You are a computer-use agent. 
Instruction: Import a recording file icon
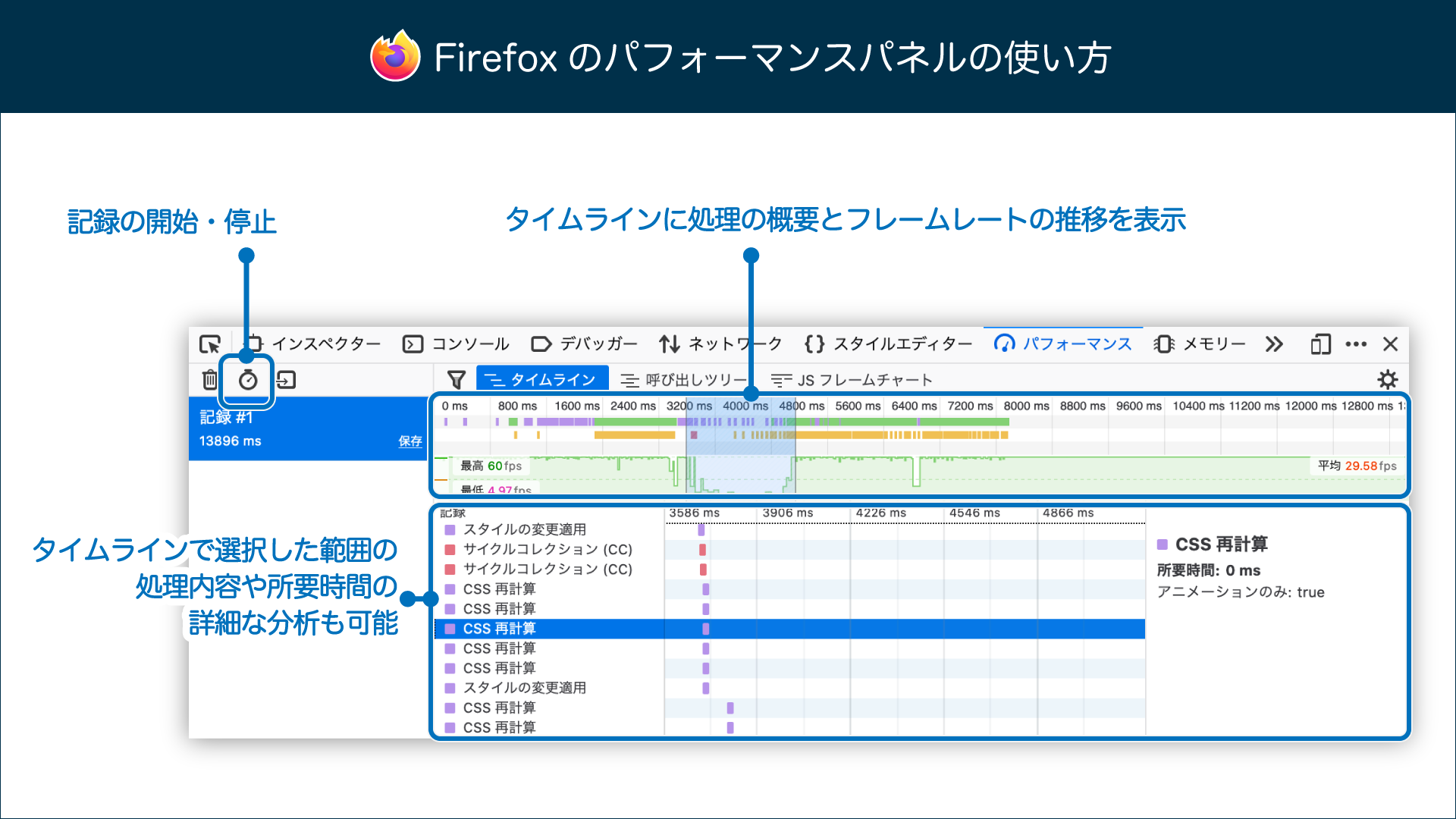tap(286, 379)
